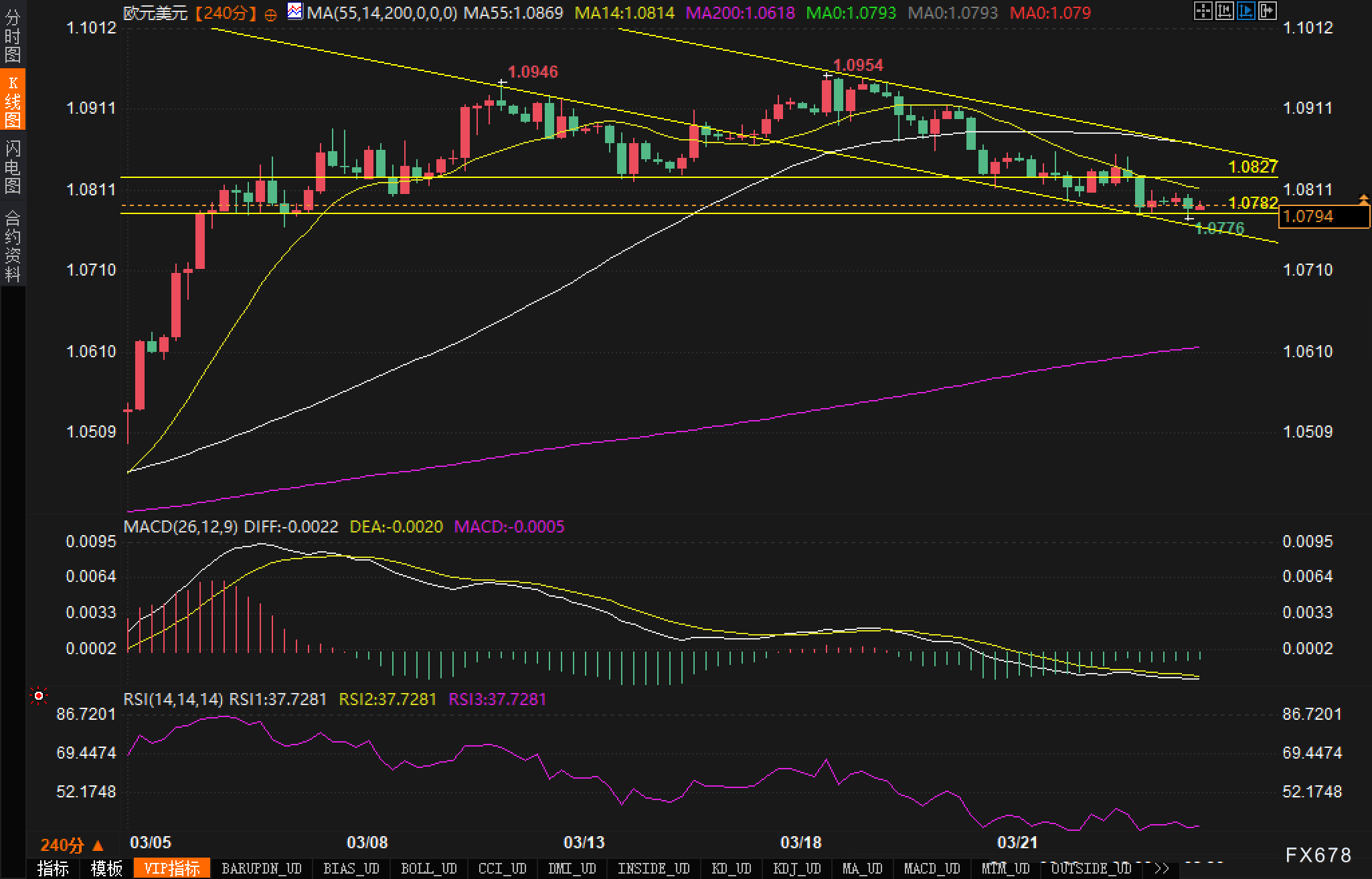Click the red sun marker beside RSI panel
Image resolution: width=1372 pixels, height=879 pixels.
click(x=39, y=696)
